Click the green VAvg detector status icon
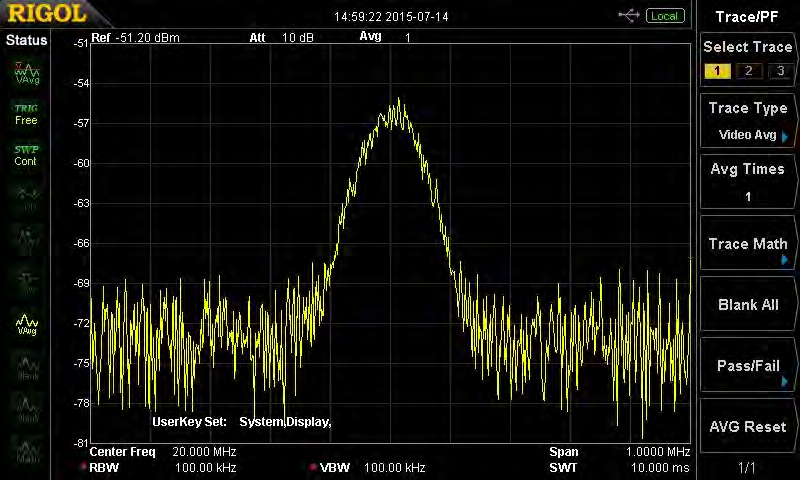This screenshot has height=480, width=800. [27, 73]
